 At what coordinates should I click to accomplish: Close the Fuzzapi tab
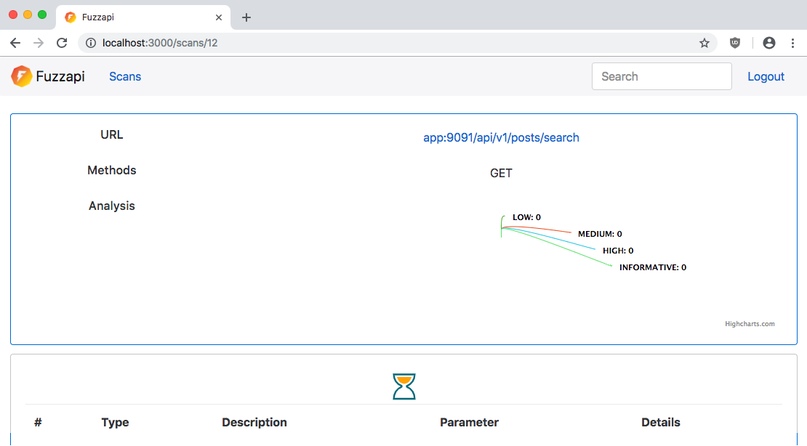(x=219, y=17)
